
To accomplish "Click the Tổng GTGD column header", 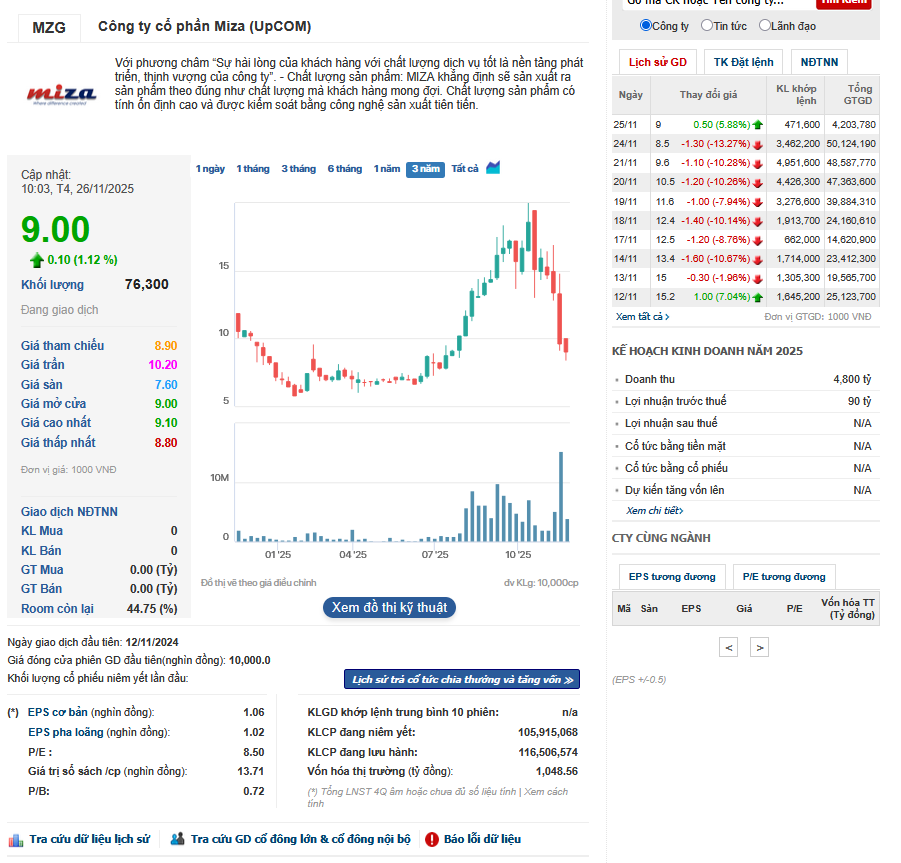I will pos(852,95).
